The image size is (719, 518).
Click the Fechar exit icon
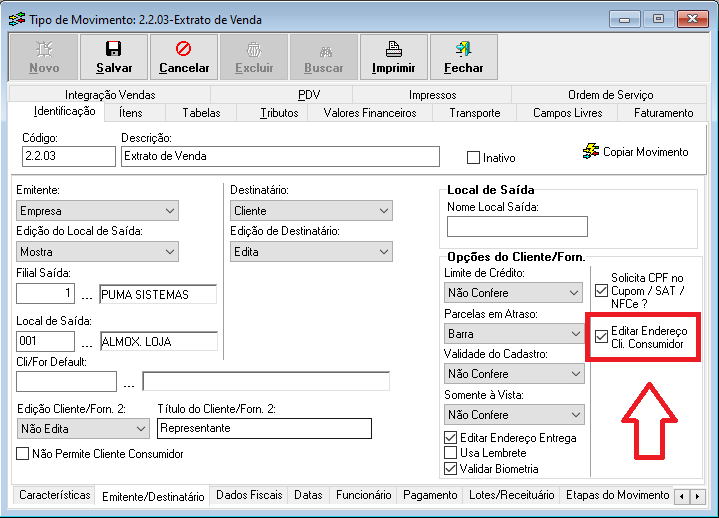click(463, 48)
